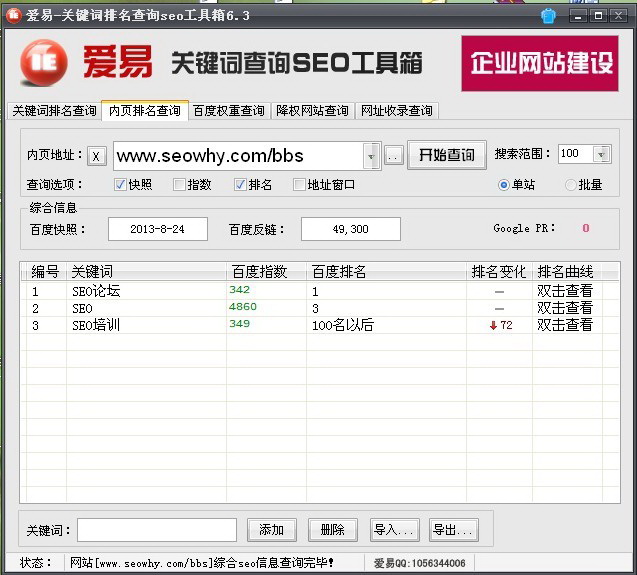Switch to 内页排名查询 tab

point(145,110)
